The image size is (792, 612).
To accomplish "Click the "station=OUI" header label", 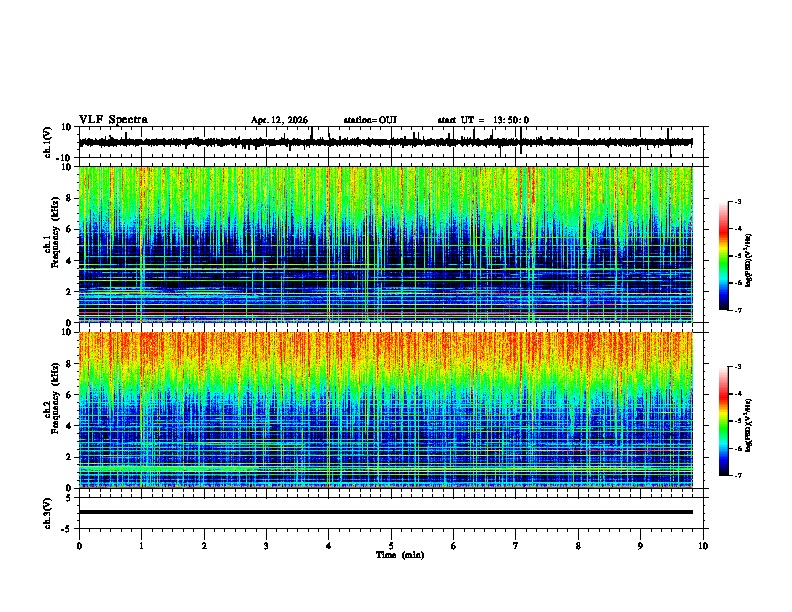I will 370,120.
